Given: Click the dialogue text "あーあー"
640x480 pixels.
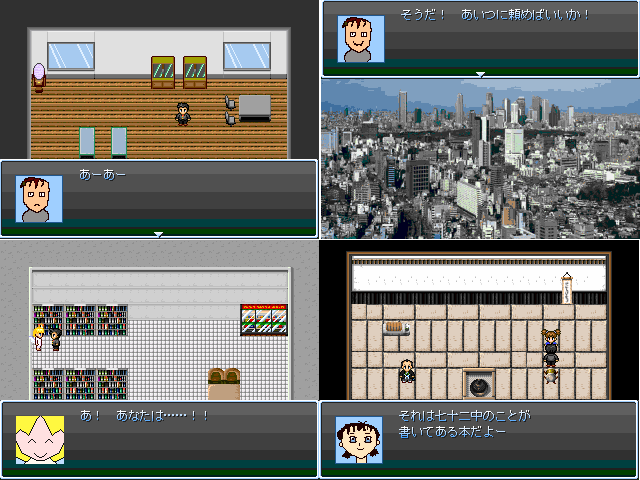Looking at the screenshot, I should (103, 175).
